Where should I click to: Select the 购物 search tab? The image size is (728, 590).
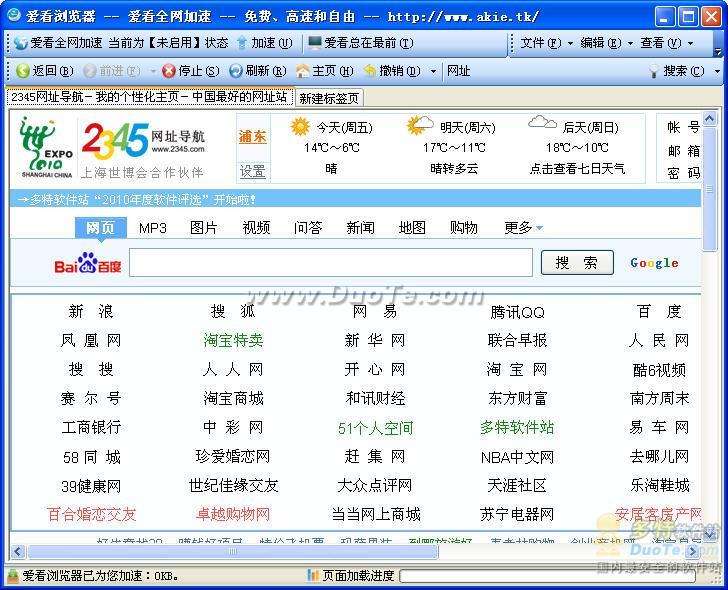coord(464,227)
